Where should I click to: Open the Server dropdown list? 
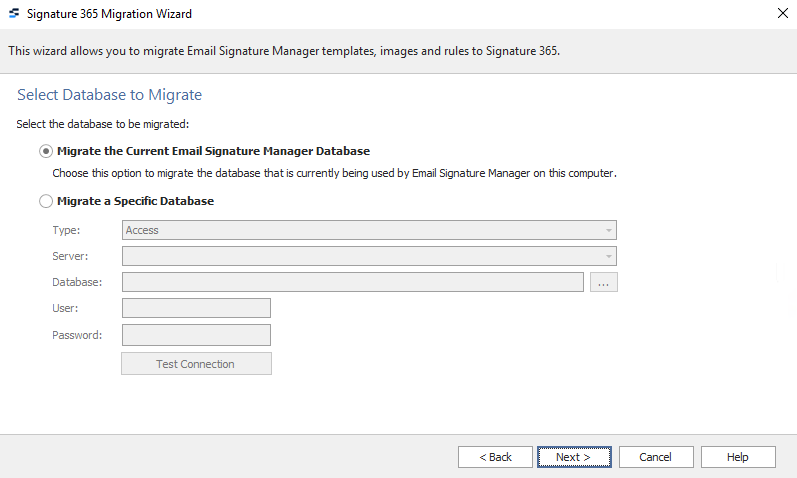(369, 256)
